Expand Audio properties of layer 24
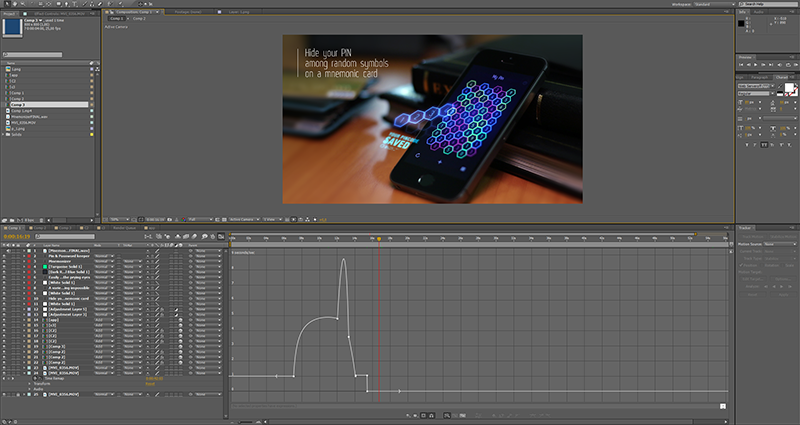 pos(30,389)
